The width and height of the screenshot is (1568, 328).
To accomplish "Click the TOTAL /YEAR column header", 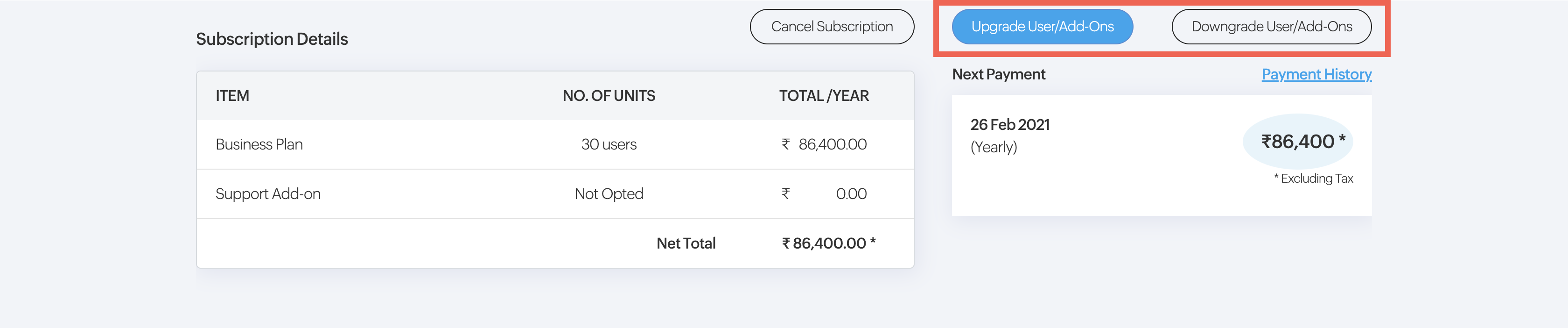I will [824, 96].
